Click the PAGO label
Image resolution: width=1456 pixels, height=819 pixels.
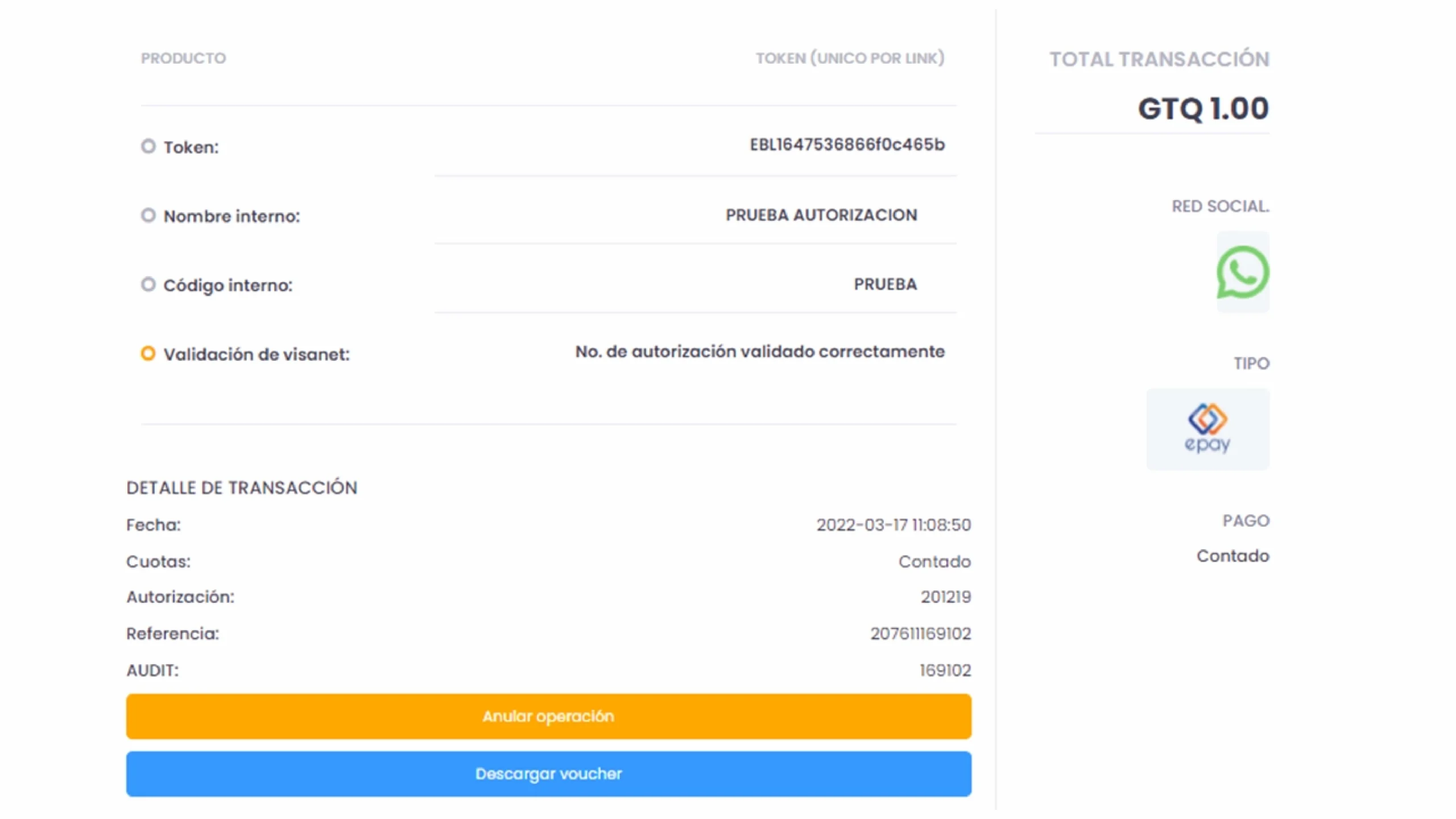point(1246,520)
